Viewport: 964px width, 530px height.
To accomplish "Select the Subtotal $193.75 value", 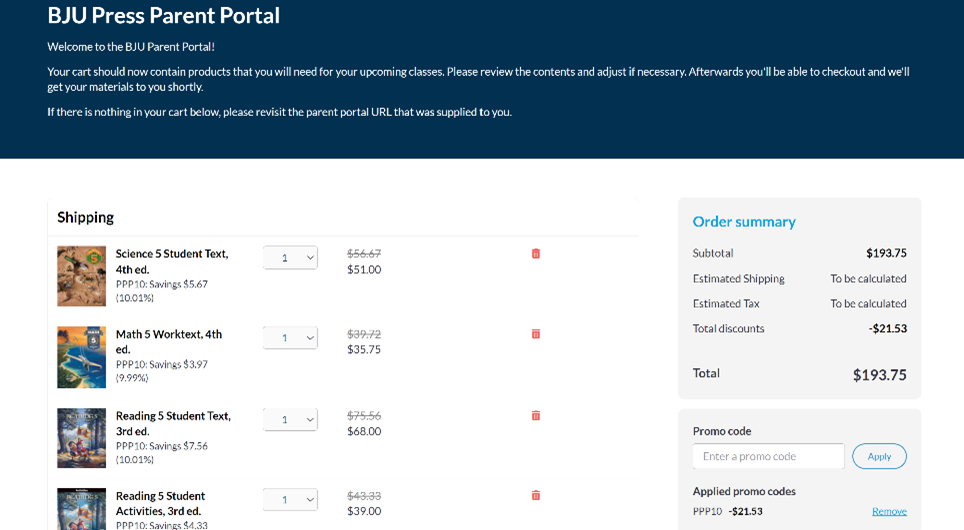I will click(x=887, y=253).
